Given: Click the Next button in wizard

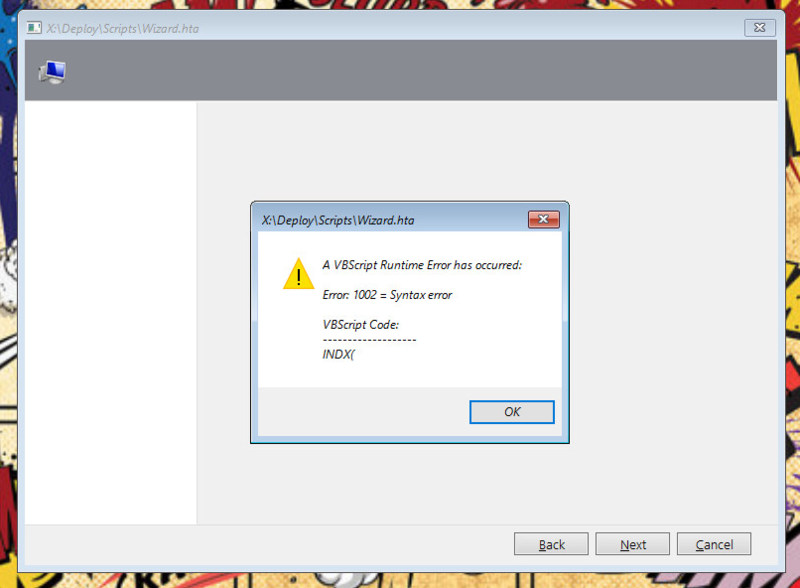Looking at the screenshot, I should tap(633, 544).
